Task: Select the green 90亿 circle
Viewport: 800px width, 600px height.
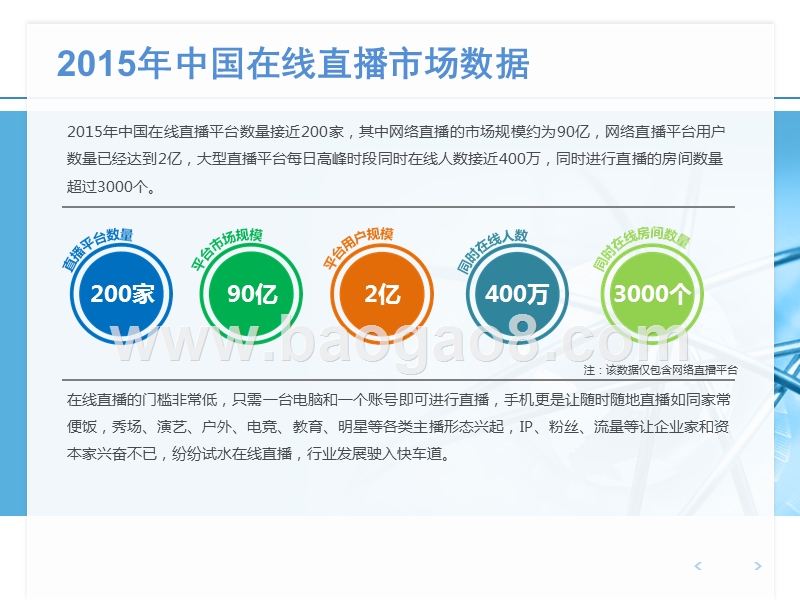Action: click(x=252, y=294)
